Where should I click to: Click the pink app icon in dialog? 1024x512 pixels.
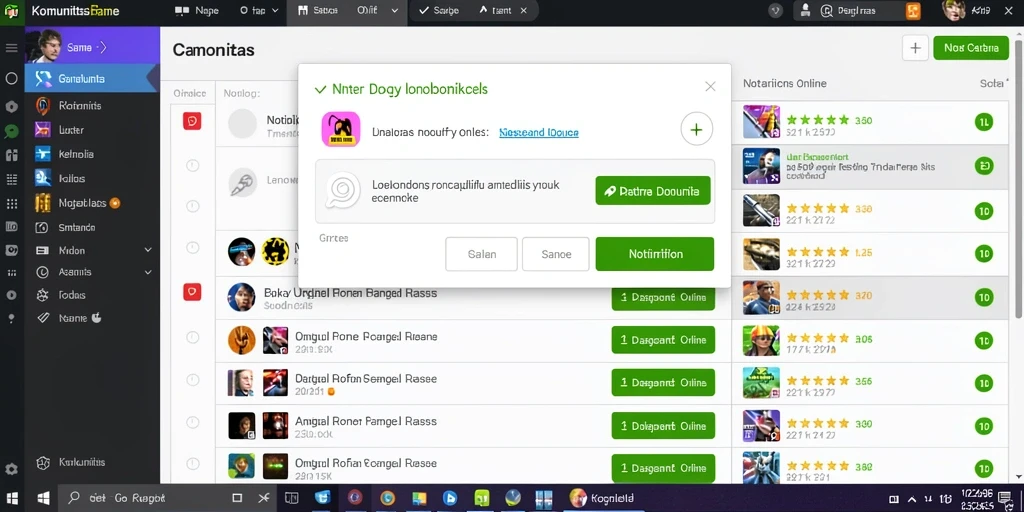(341, 129)
